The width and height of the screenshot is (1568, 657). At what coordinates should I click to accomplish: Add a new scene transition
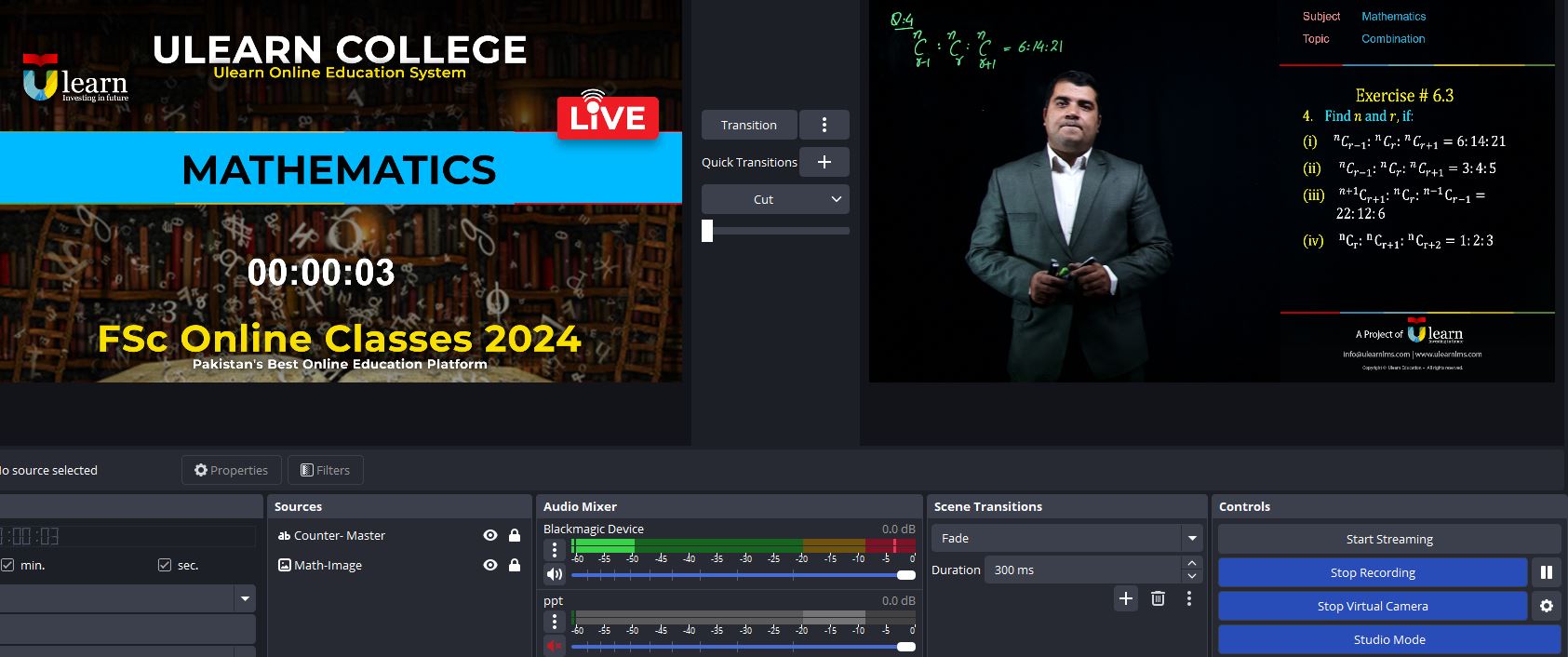[x=1126, y=598]
